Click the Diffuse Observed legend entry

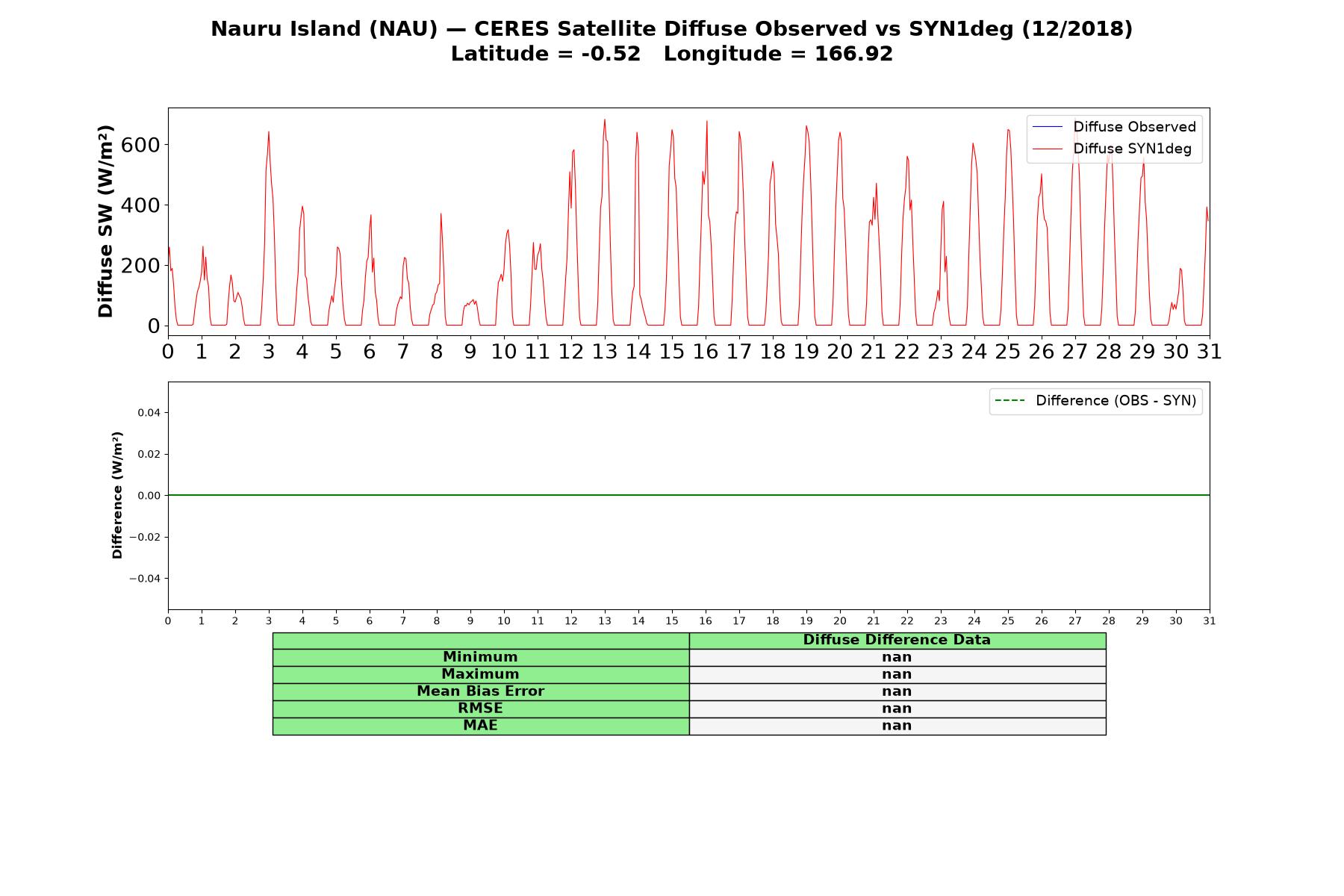click(x=1114, y=127)
